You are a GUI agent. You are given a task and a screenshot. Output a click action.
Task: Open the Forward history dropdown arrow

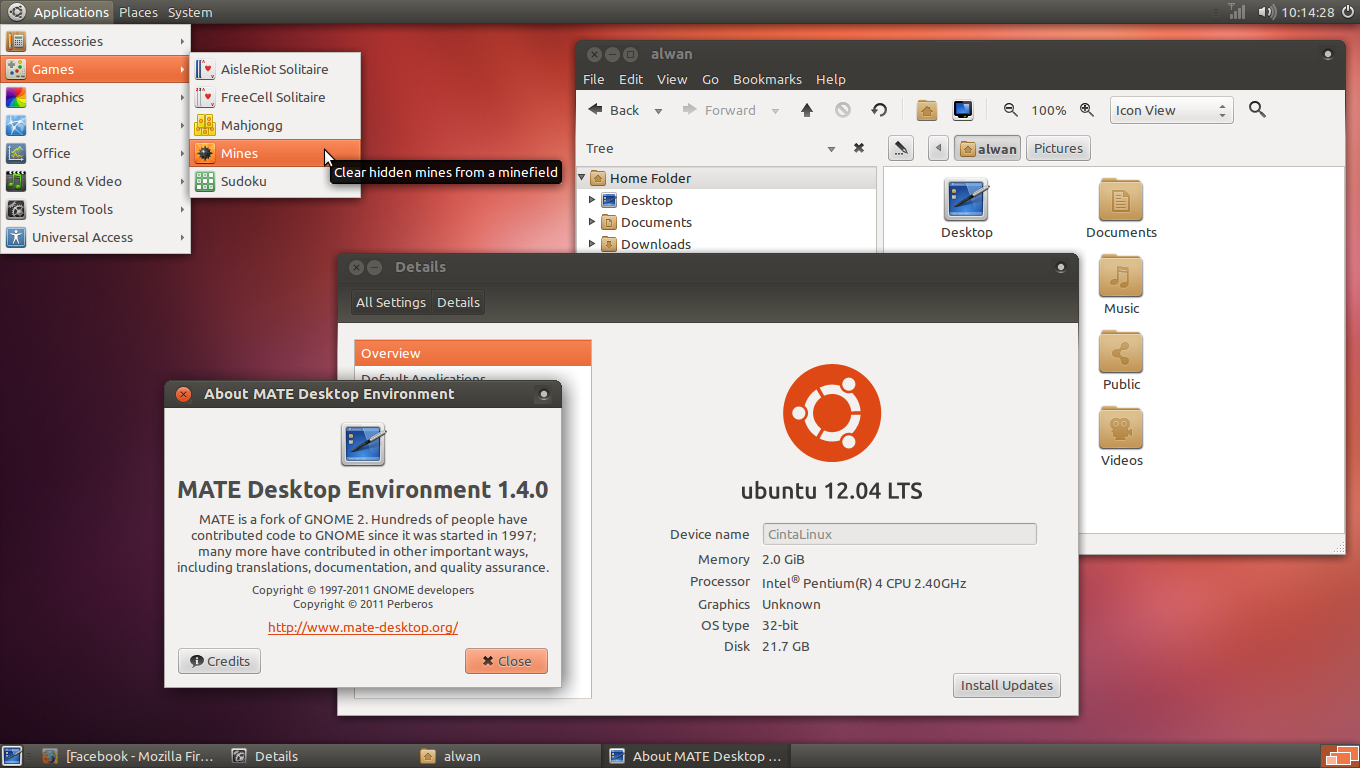click(x=775, y=111)
